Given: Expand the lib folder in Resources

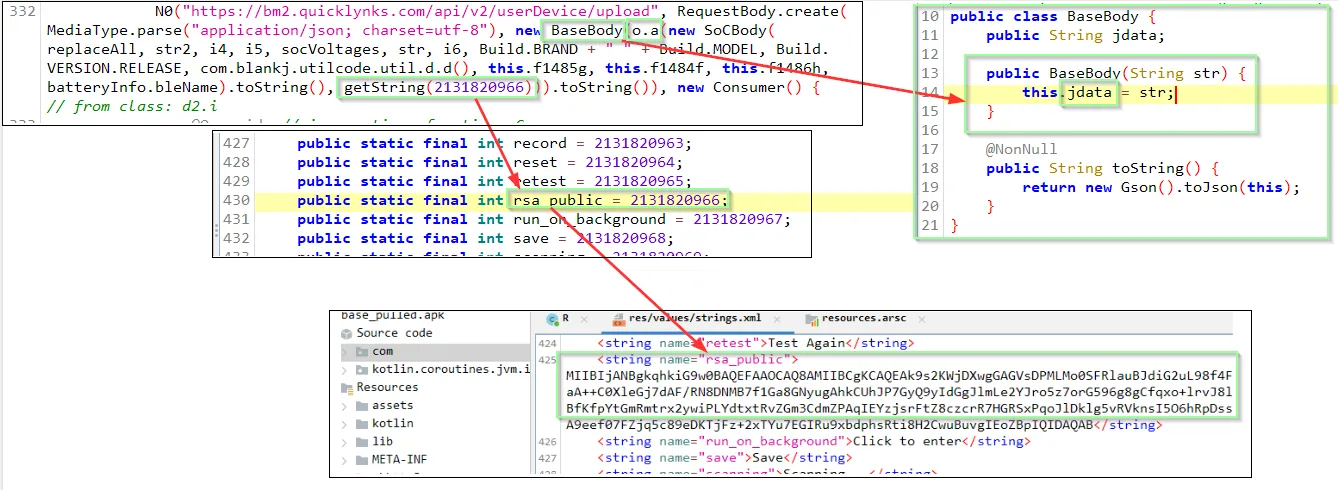Looking at the screenshot, I should coord(343,442).
